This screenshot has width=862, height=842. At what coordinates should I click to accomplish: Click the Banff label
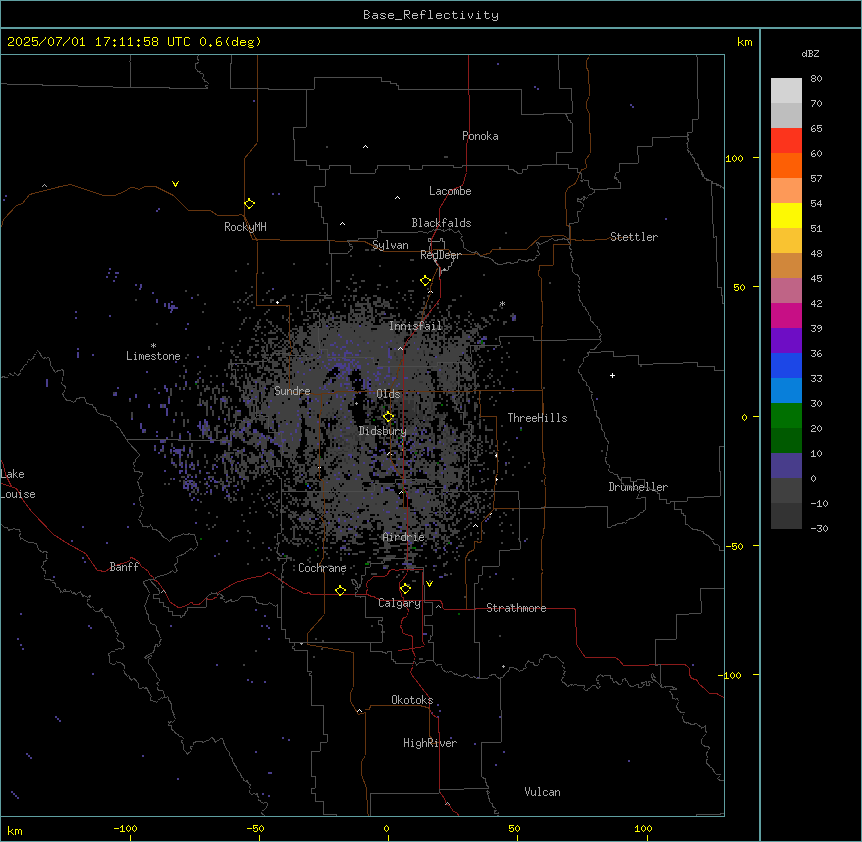click(x=124, y=567)
